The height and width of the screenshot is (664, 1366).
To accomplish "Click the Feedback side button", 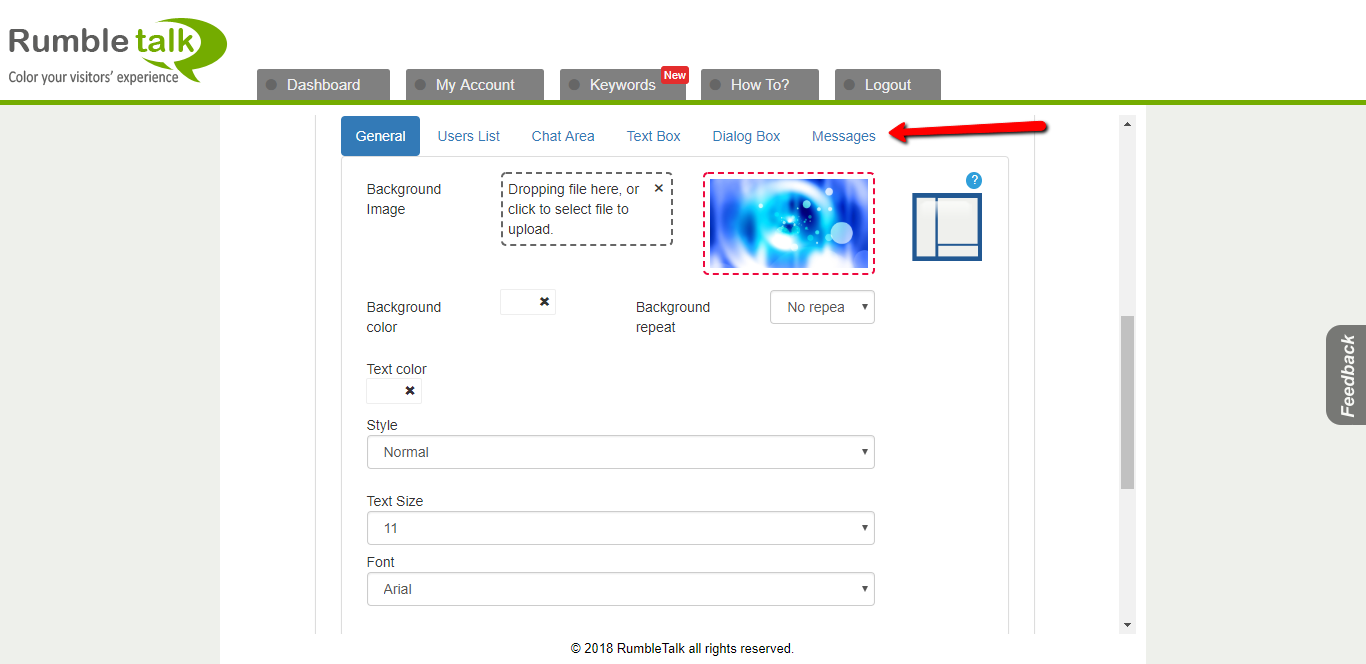I will click(1347, 375).
